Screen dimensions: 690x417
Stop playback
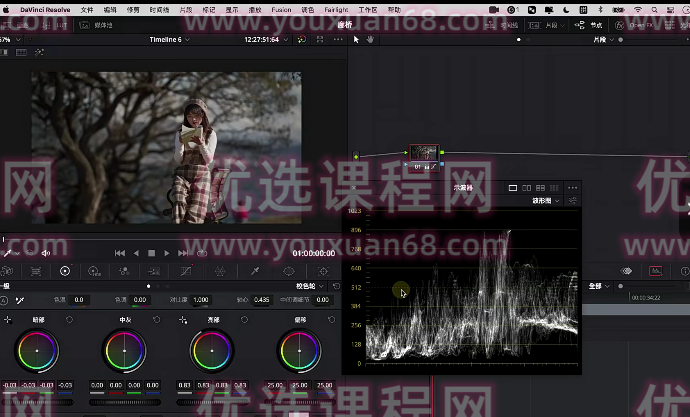[x=151, y=253]
